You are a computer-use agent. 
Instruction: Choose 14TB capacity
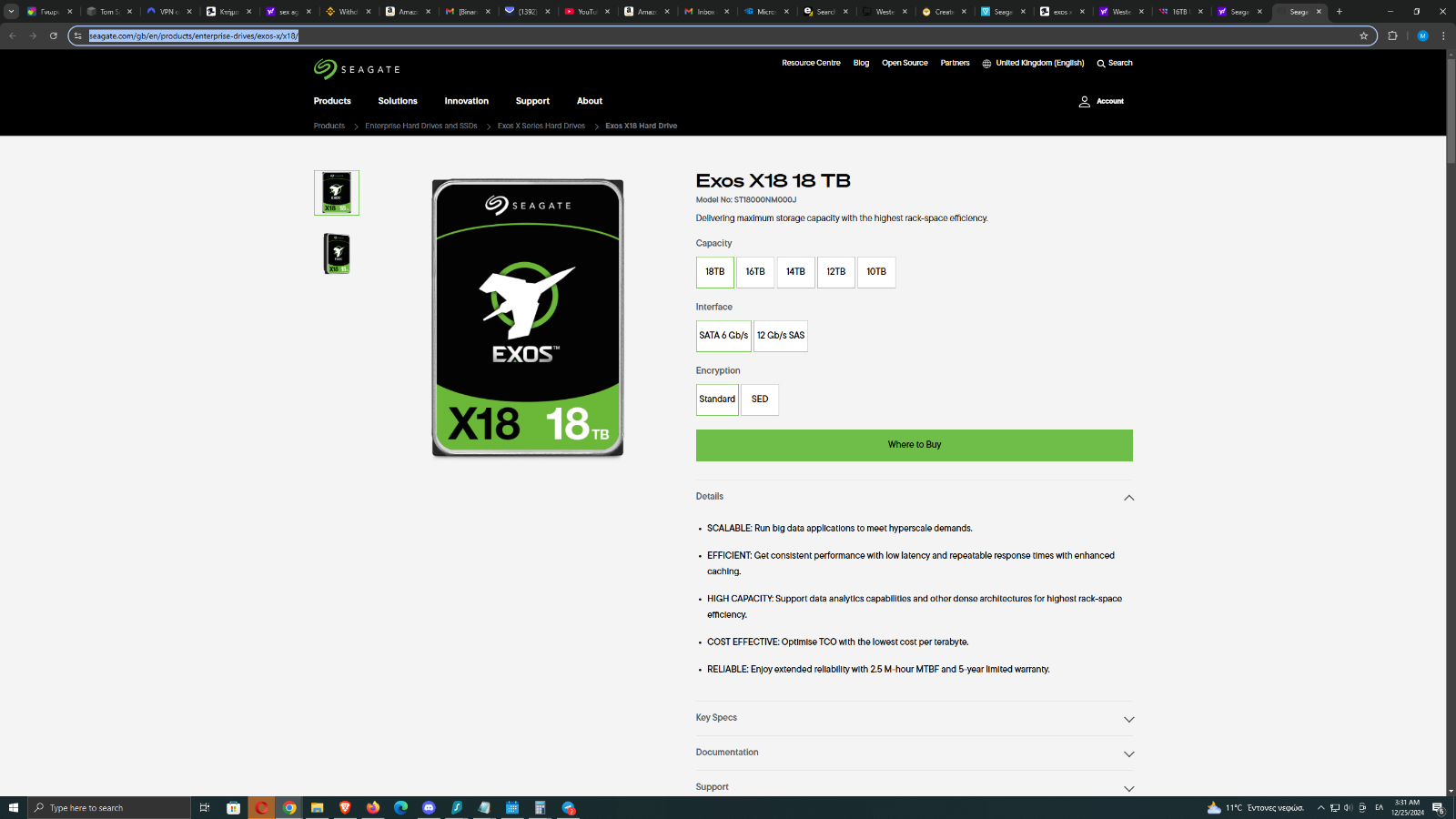[795, 272]
